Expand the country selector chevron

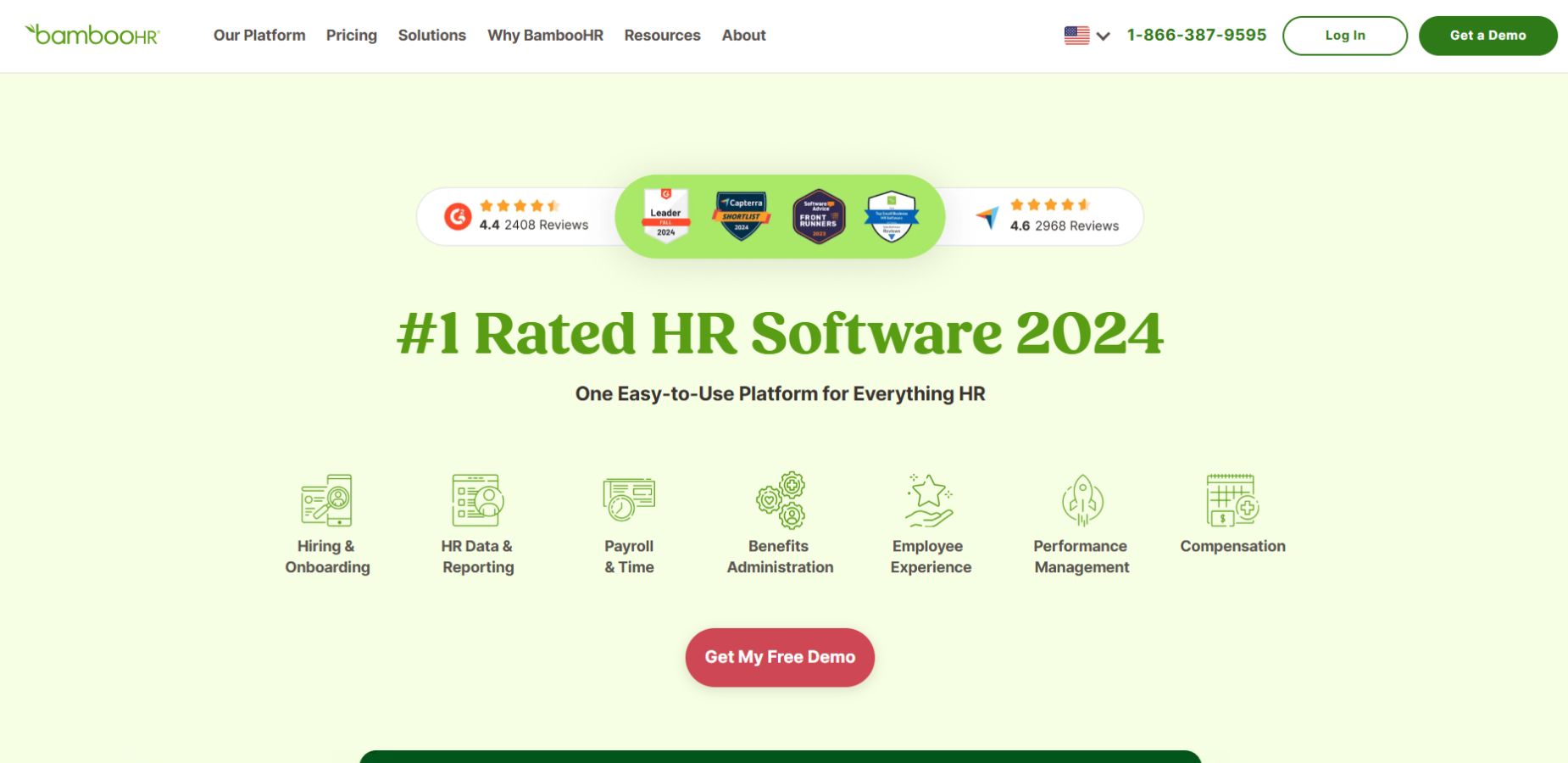coord(1103,36)
